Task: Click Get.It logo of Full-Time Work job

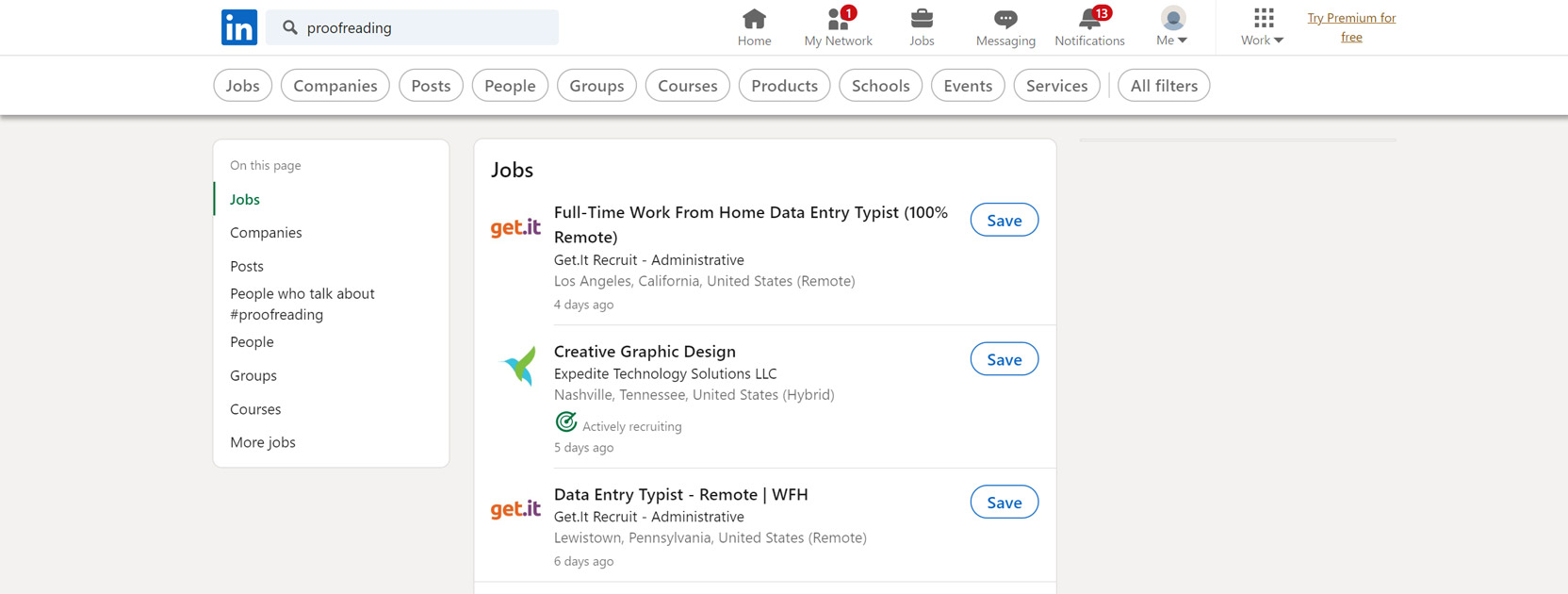Action: pos(515,227)
